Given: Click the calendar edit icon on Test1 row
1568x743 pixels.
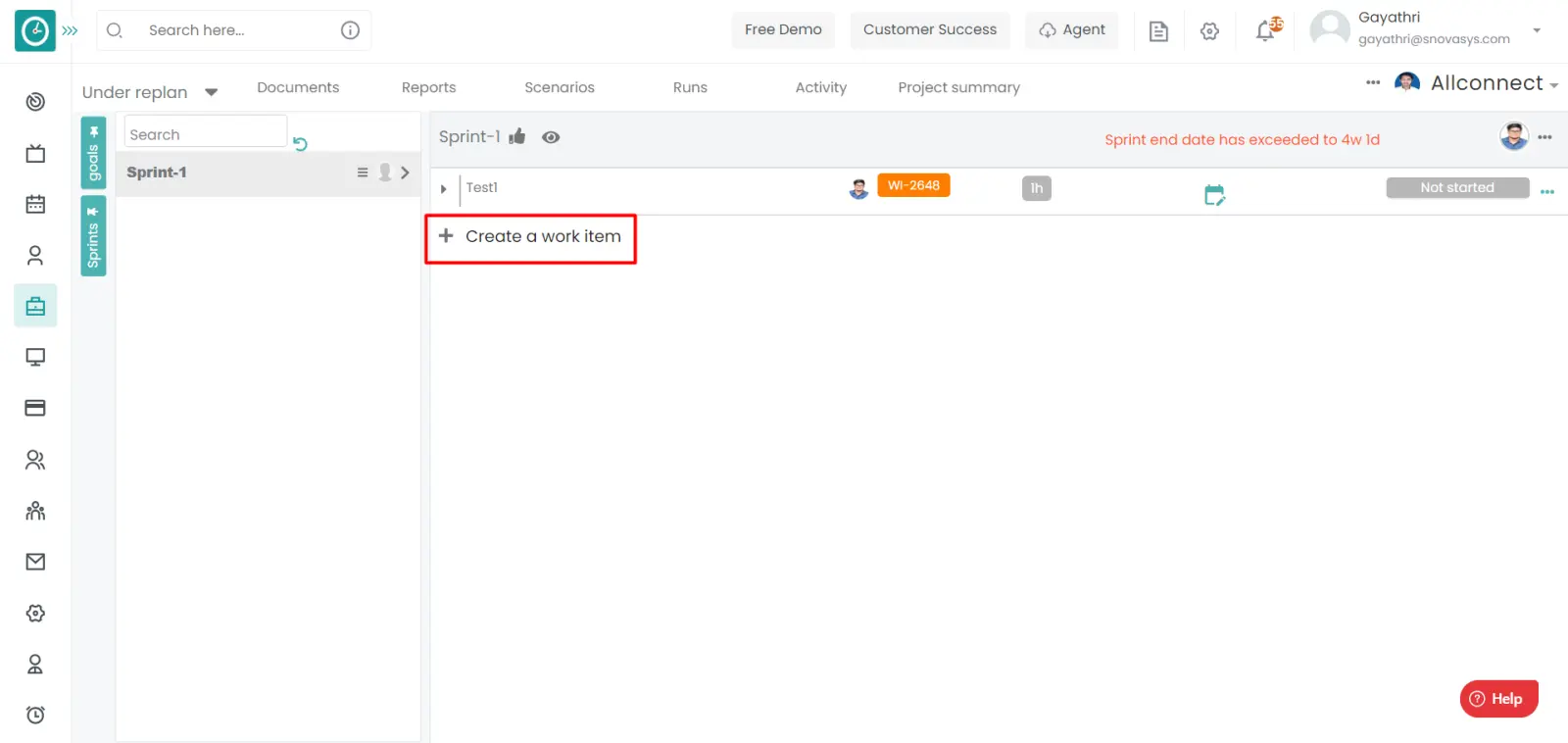Looking at the screenshot, I should tap(1214, 195).
